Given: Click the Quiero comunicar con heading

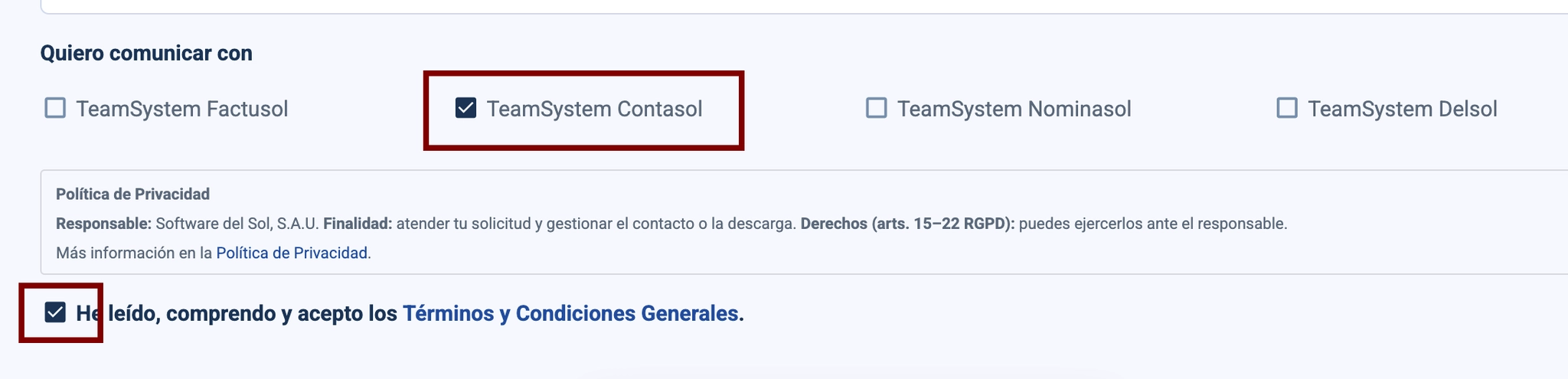Looking at the screenshot, I should 146,53.
